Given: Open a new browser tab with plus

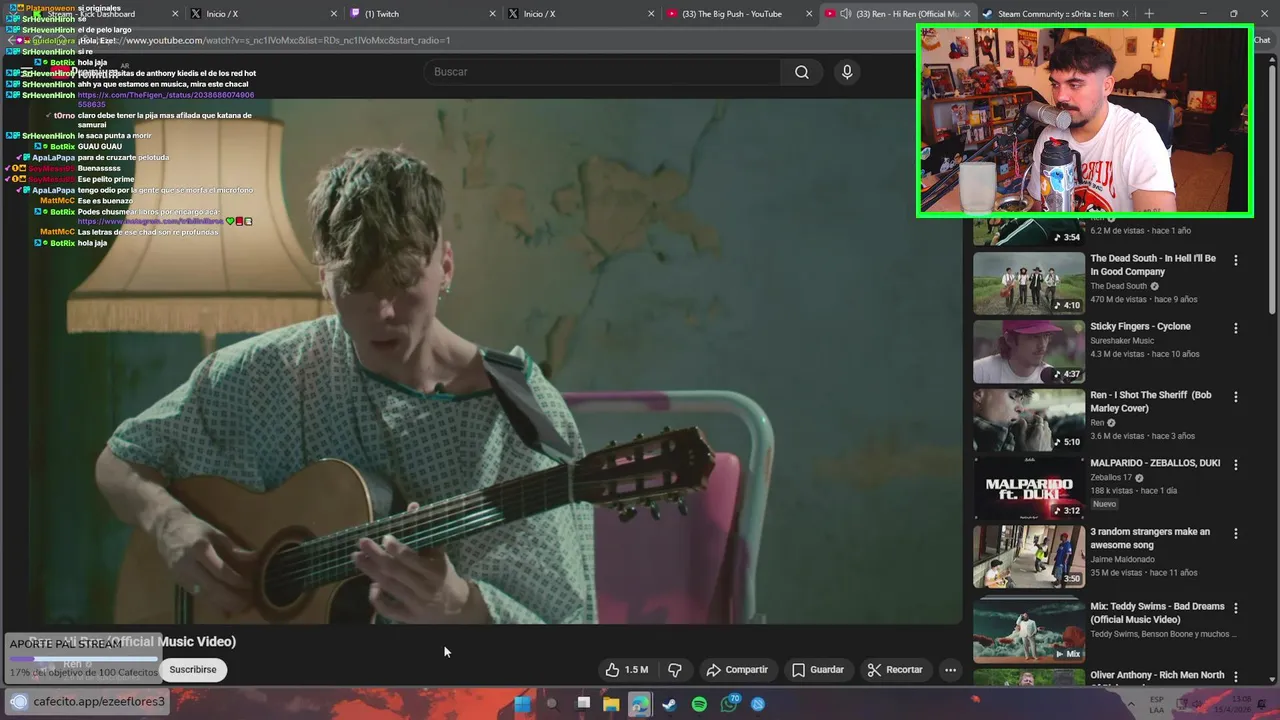Looking at the screenshot, I should [1149, 14].
